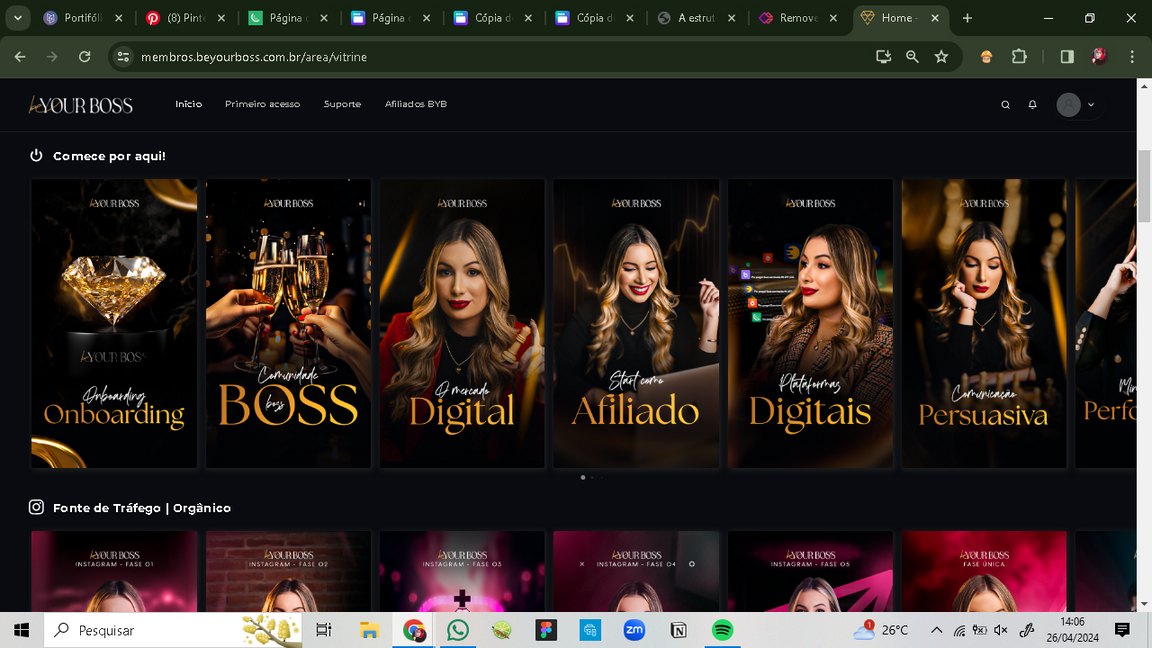Click the Be Your Boss logo

(81, 105)
